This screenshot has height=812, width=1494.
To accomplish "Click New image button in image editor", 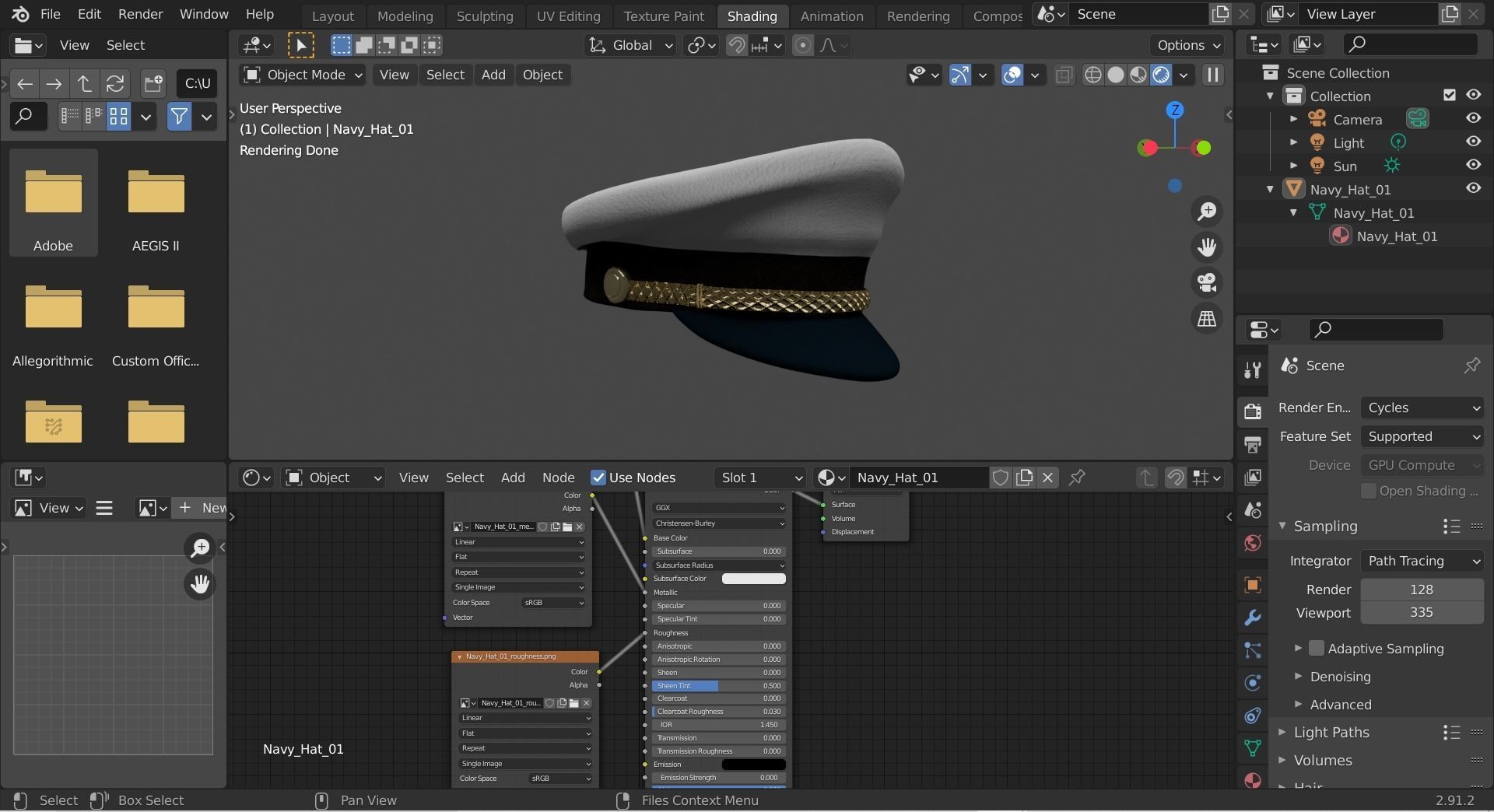I will pos(200,508).
